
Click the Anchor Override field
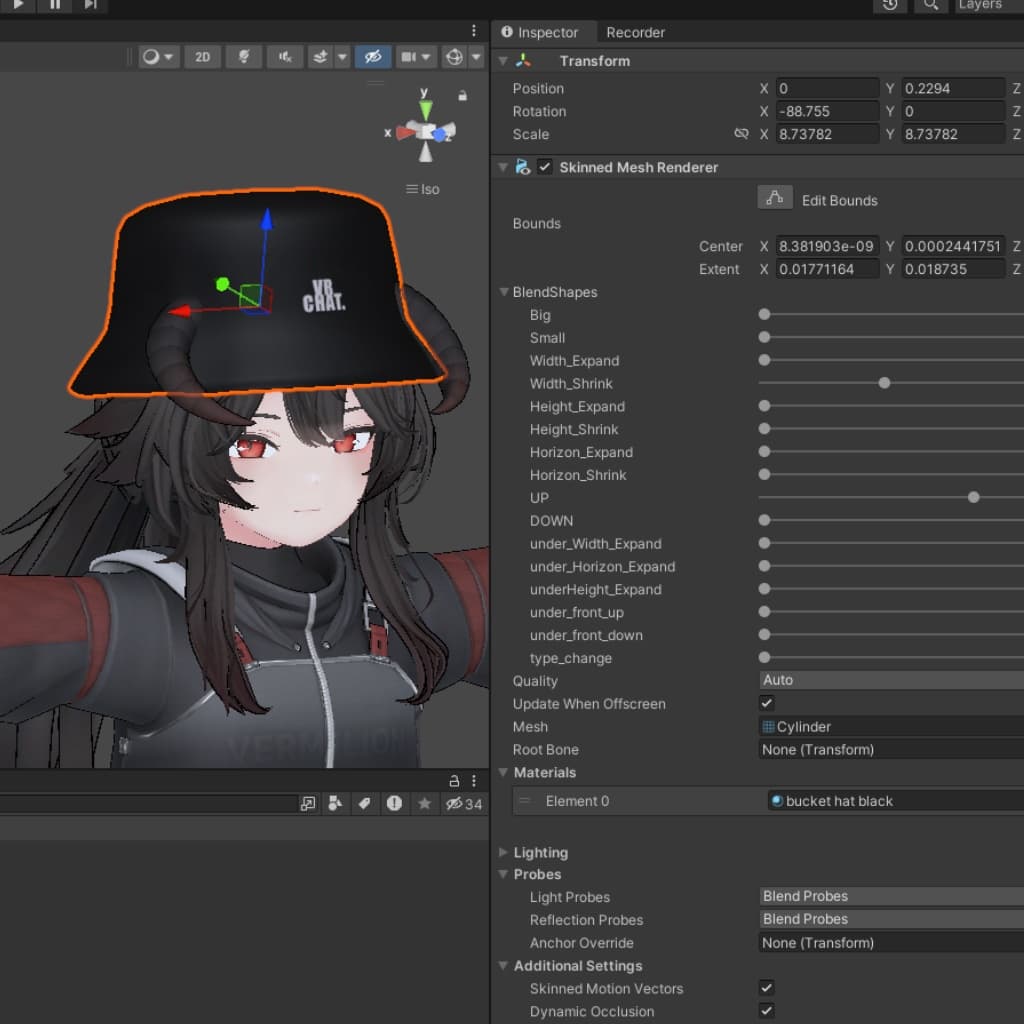[x=891, y=943]
